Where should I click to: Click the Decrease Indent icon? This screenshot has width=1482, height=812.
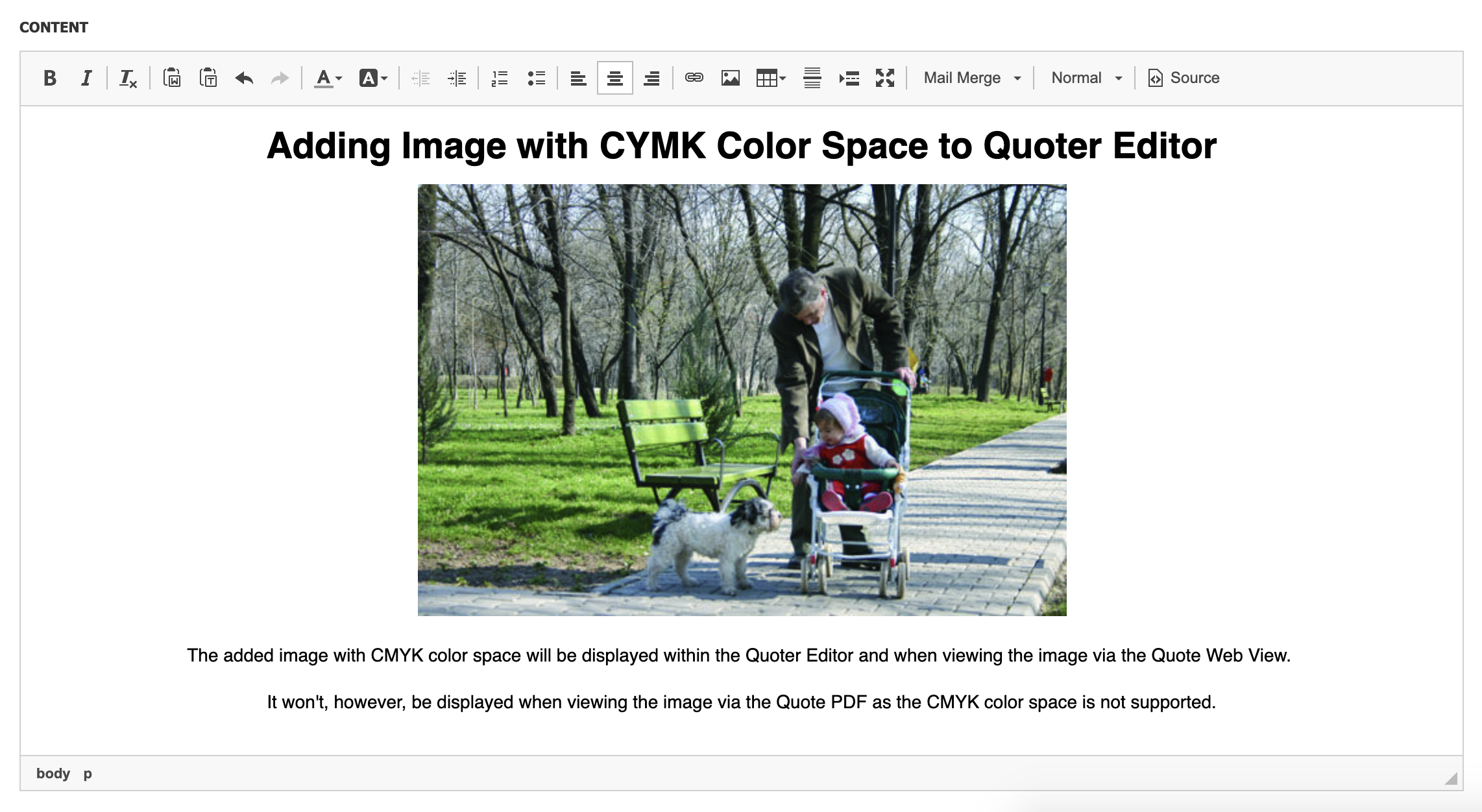[x=420, y=78]
